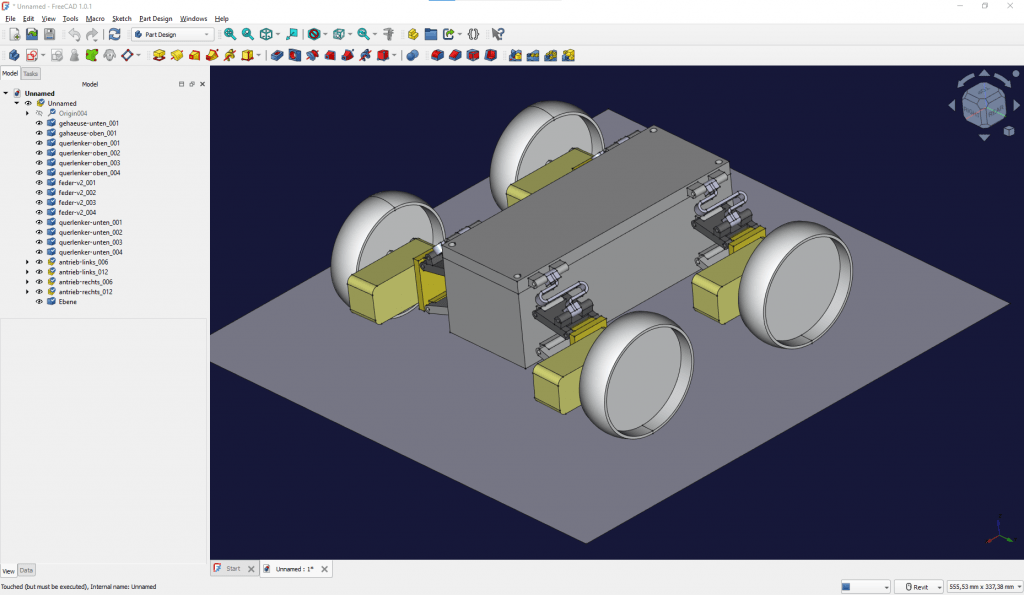The height and width of the screenshot is (595, 1024).
Task: Click the Refresh recompute icon in toolbar
Action: (x=114, y=35)
